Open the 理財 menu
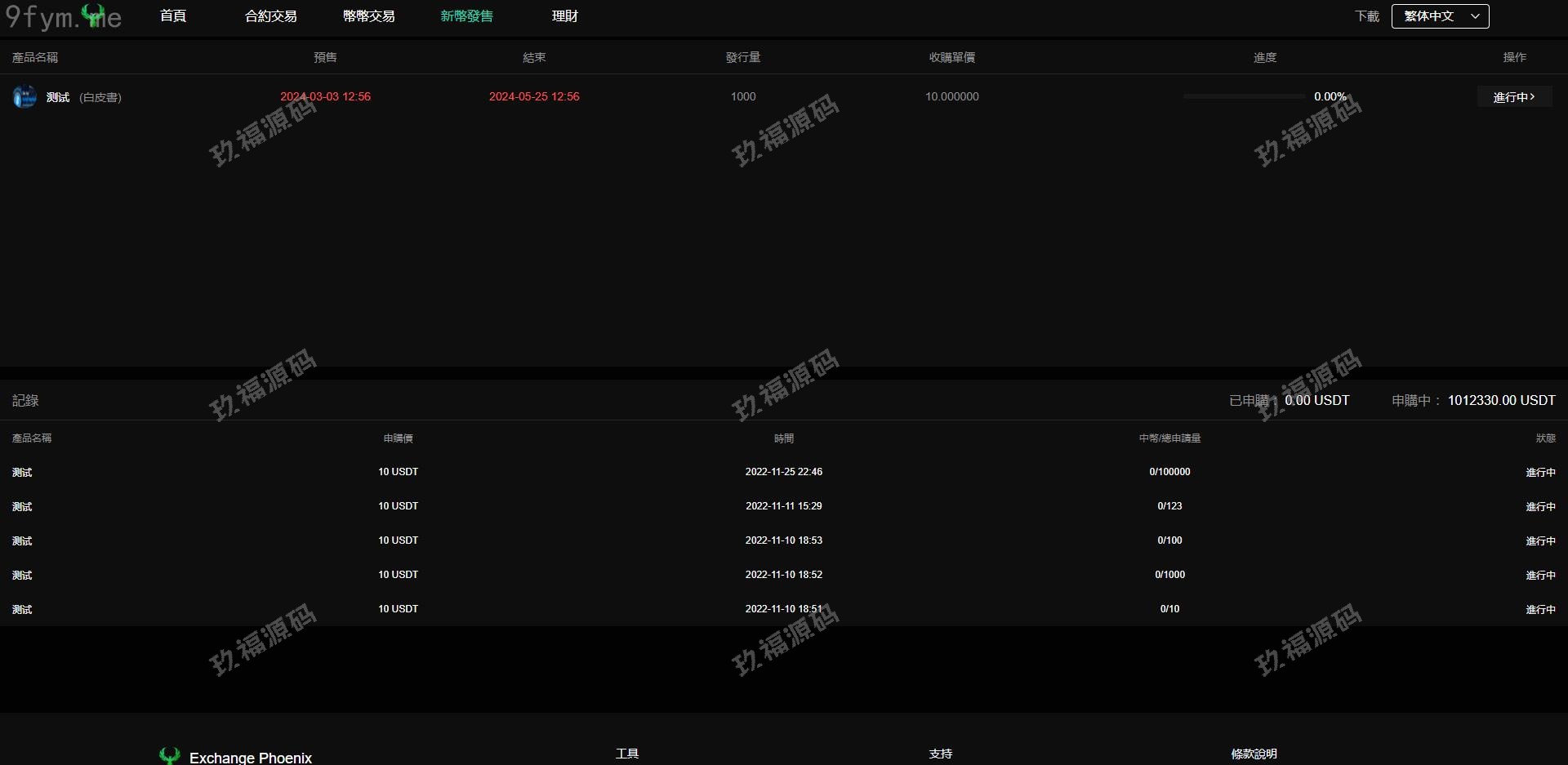Image resolution: width=1568 pixels, height=765 pixels. click(564, 16)
